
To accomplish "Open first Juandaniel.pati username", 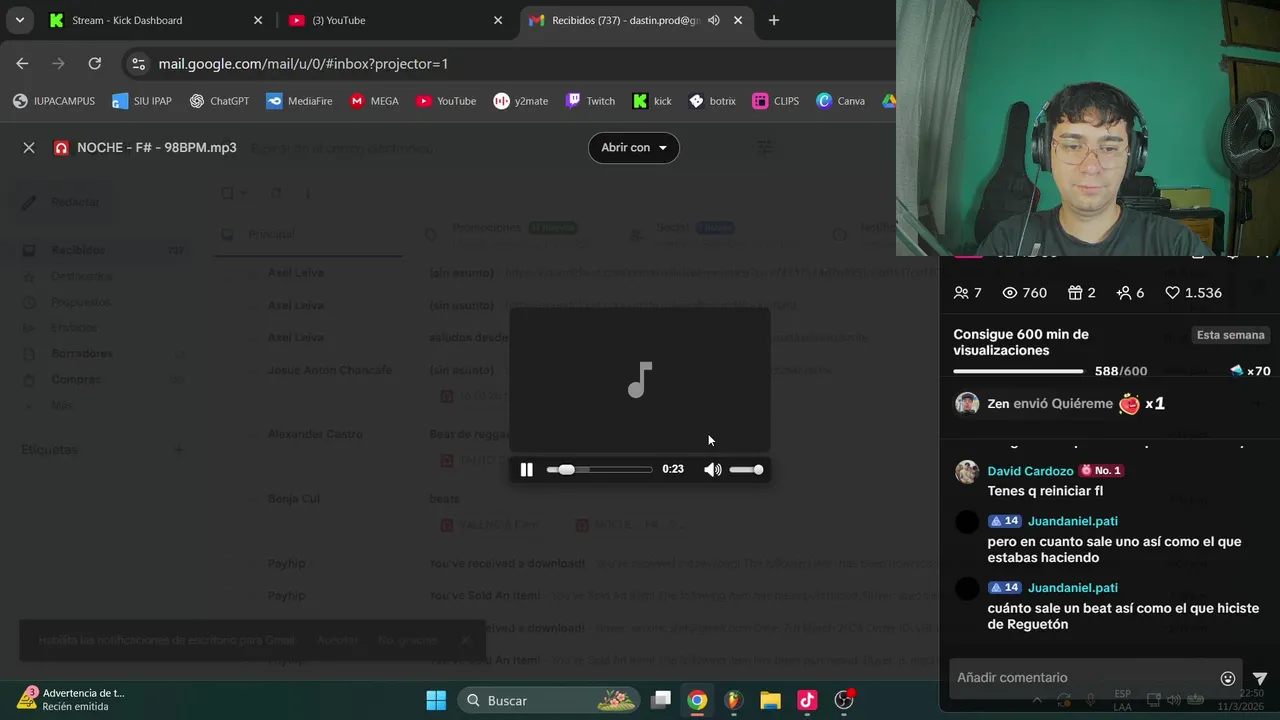I will pyautogui.click(x=1073, y=521).
